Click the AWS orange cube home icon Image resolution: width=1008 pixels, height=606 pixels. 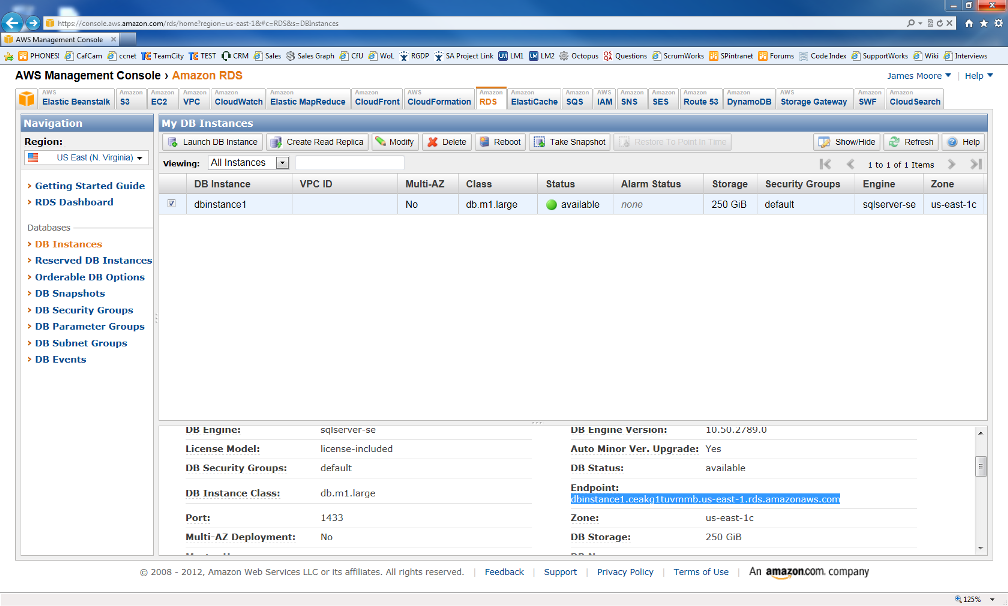pyautogui.click(x=26, y=99)
